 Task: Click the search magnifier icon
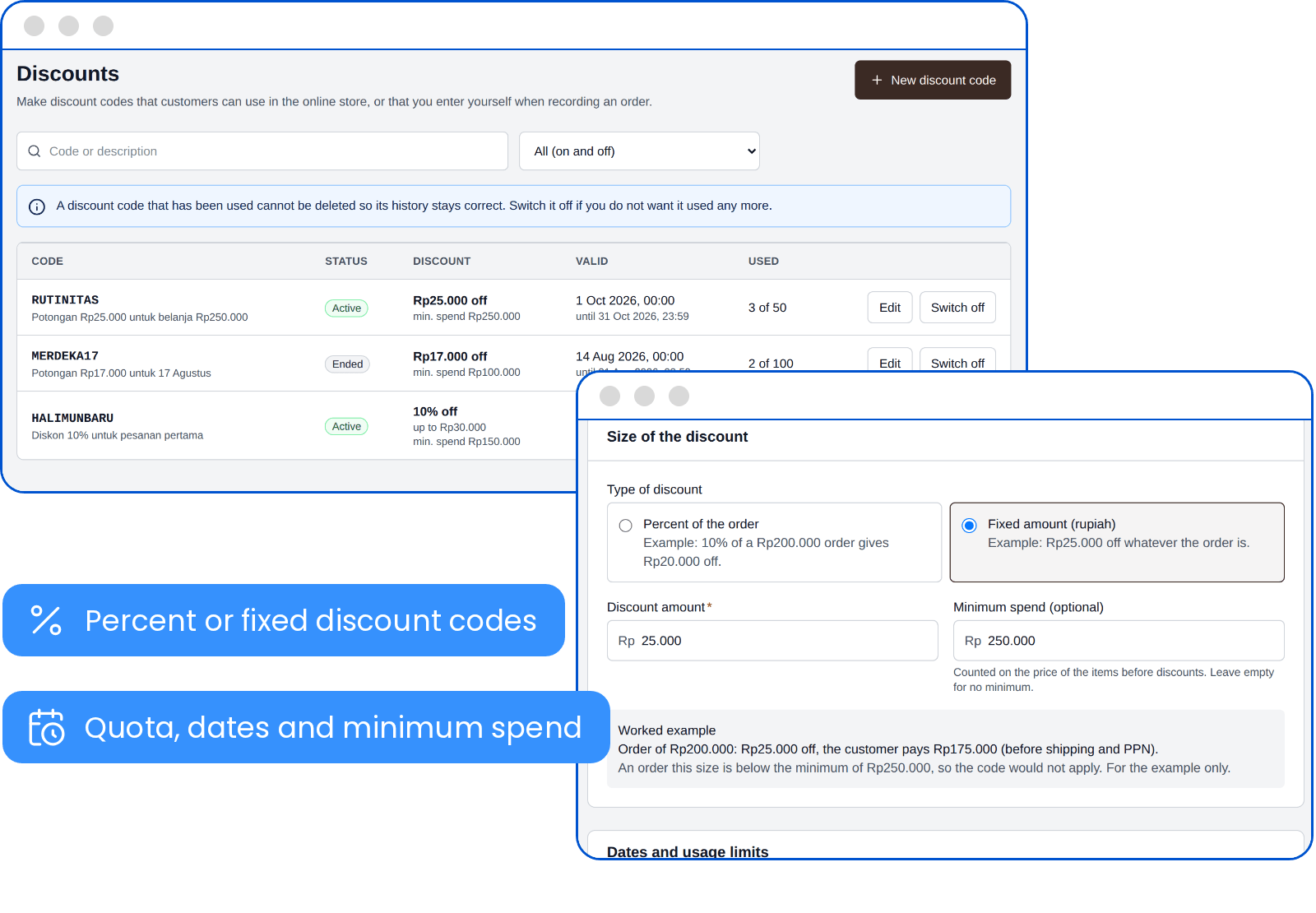click(x=35, y=151)
